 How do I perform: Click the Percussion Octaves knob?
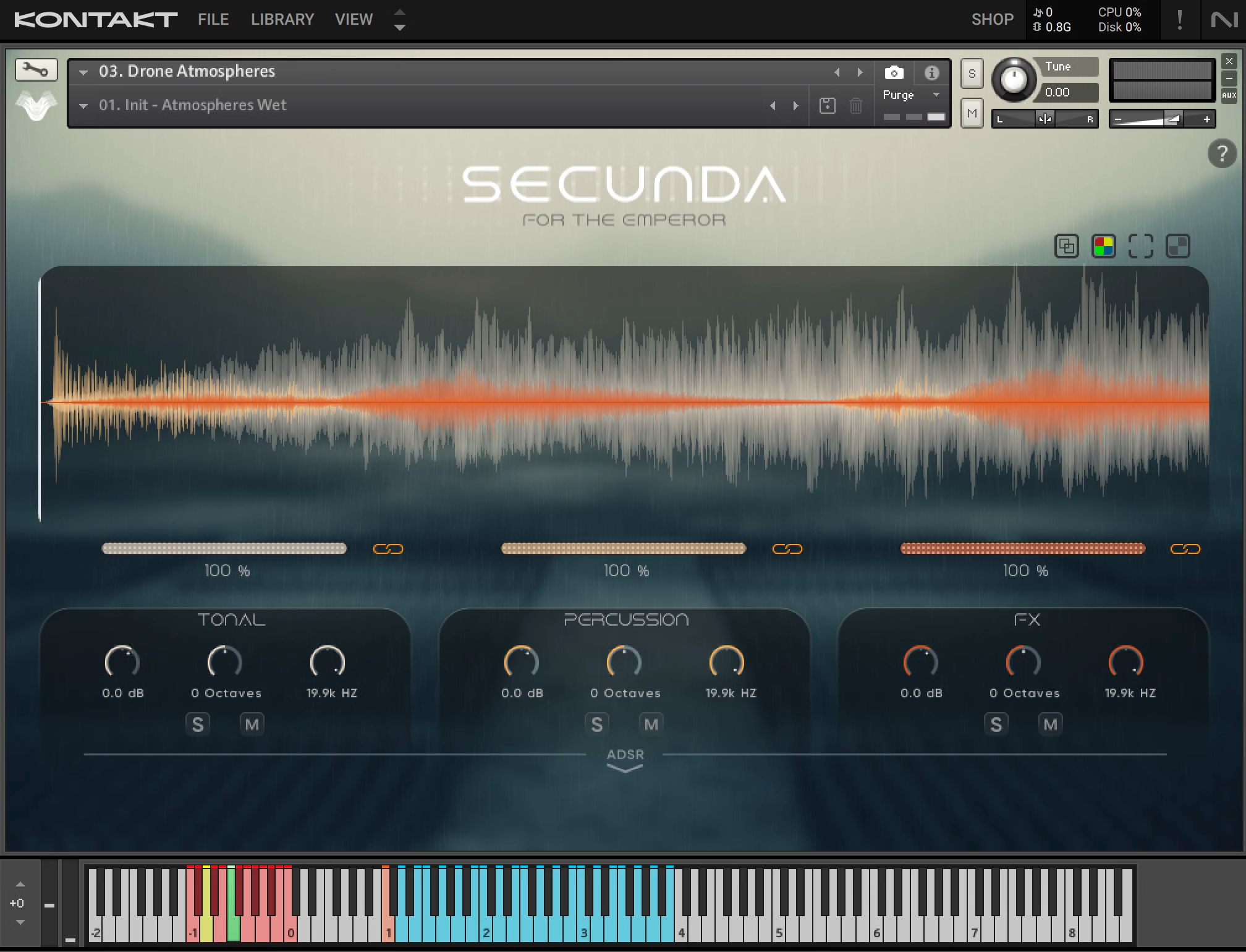[624, 662]
